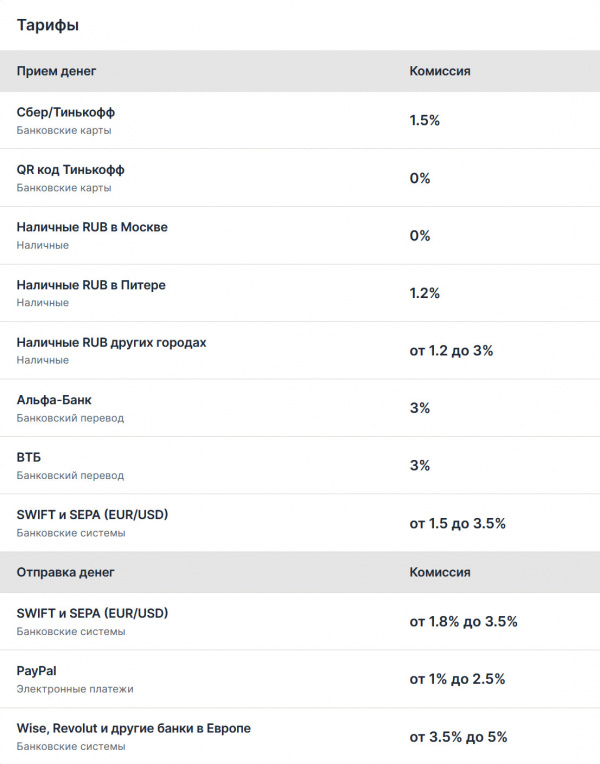Select SWIFT и SEPA under Отправка денег
This screenshot has height=764, width=600.
[x=92, y=613]
